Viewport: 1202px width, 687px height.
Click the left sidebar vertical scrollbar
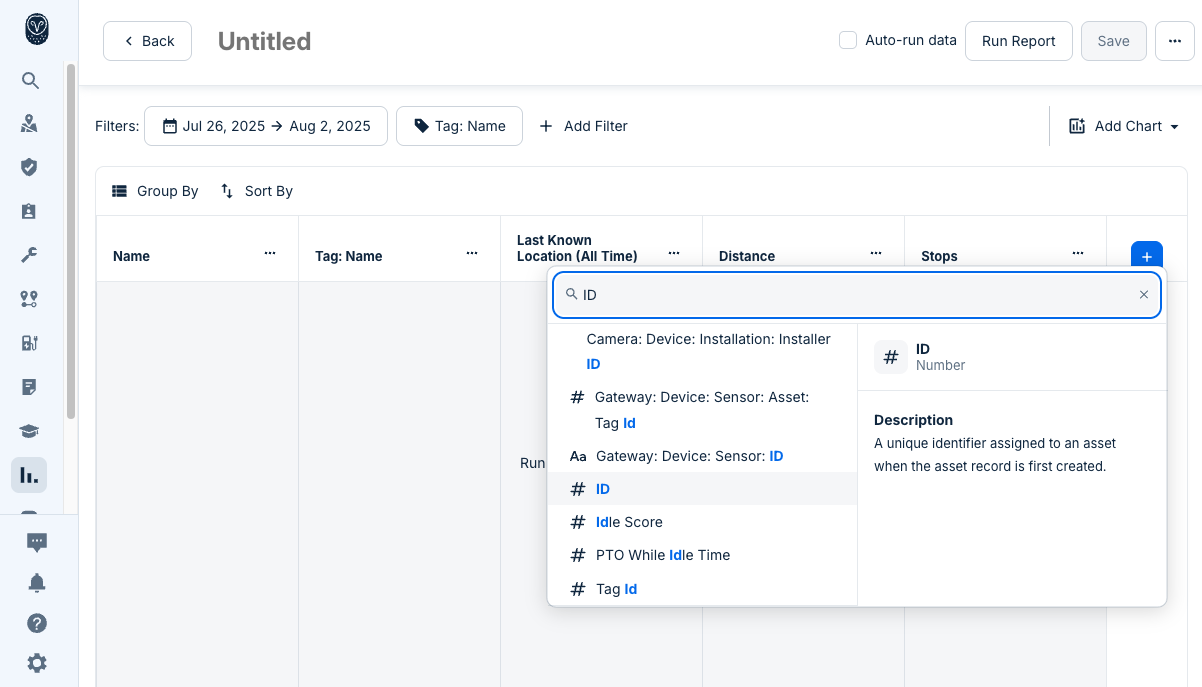click(70, 240)
